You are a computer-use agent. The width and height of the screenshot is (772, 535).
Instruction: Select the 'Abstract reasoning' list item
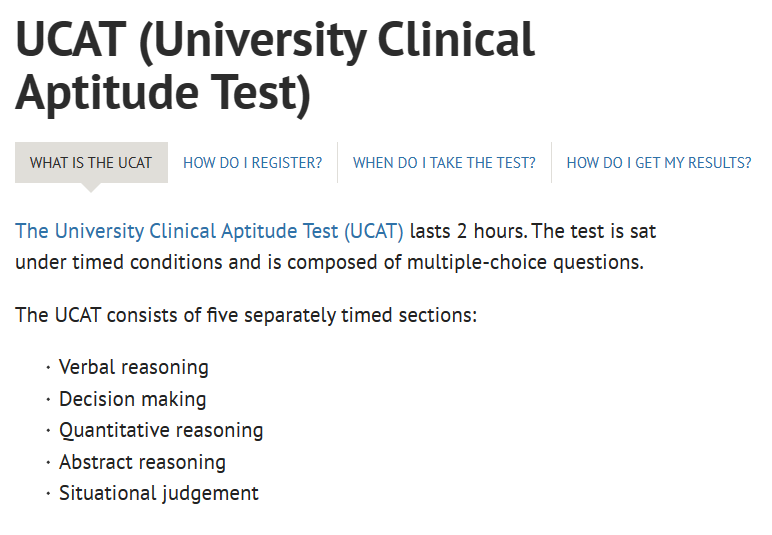[x=142, y=462]
